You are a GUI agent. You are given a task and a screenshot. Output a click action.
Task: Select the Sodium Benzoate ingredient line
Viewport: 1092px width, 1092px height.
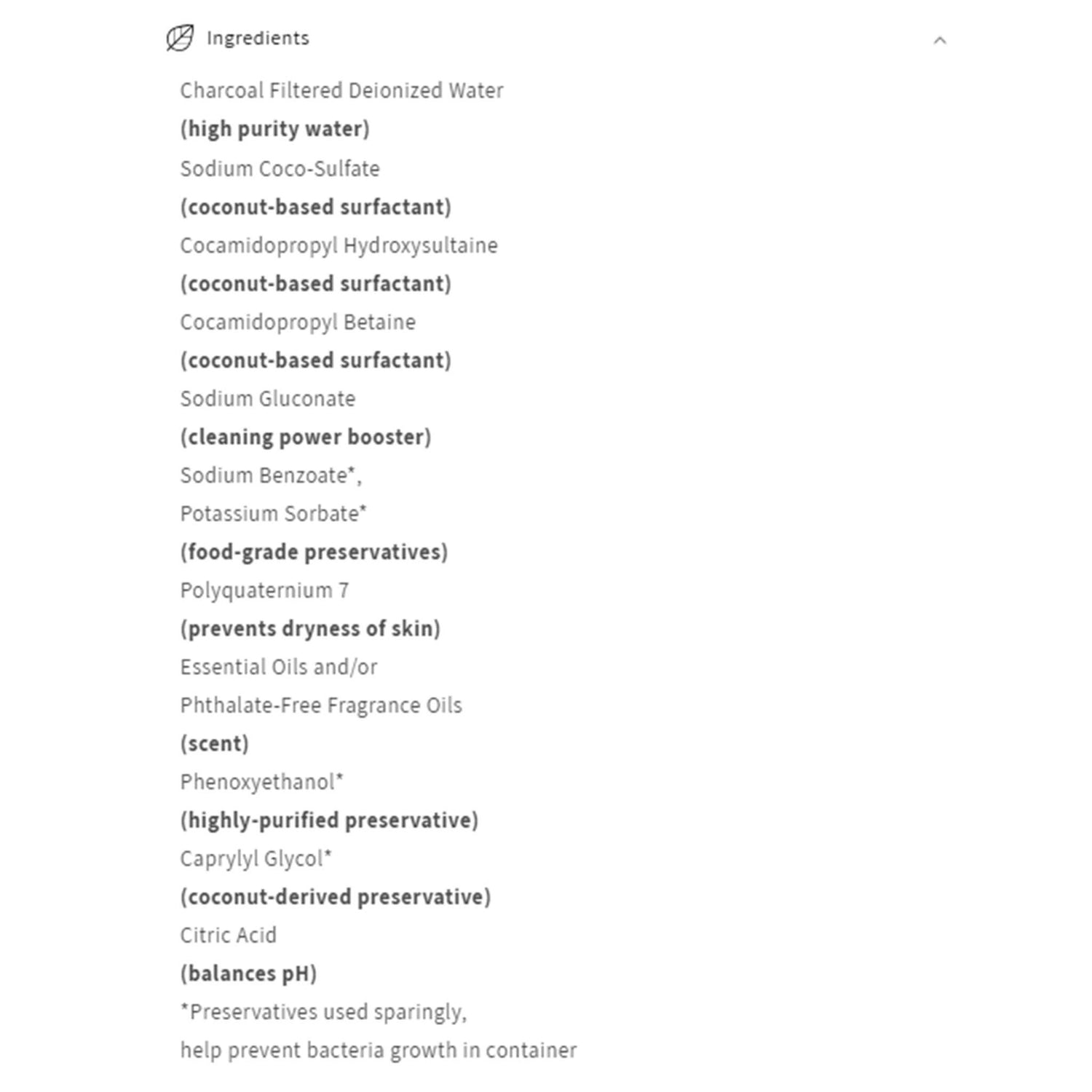click(270, 475)
